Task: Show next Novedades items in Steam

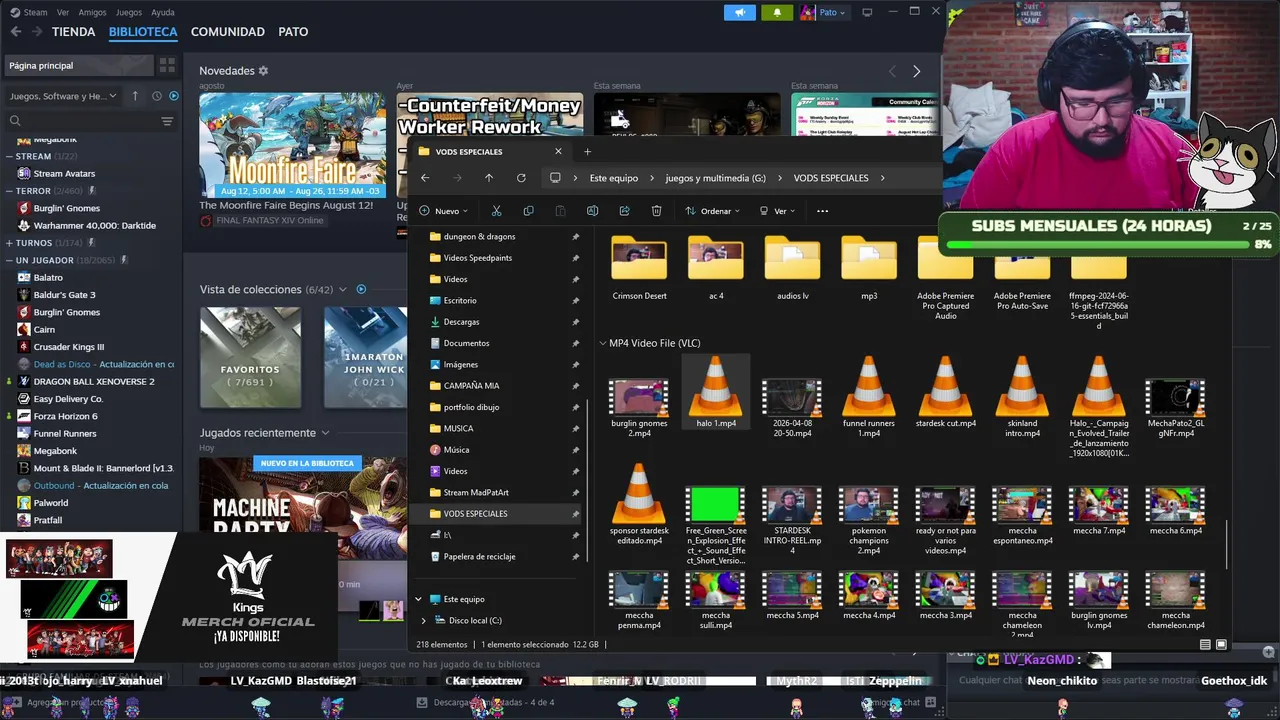Action: 916,71
